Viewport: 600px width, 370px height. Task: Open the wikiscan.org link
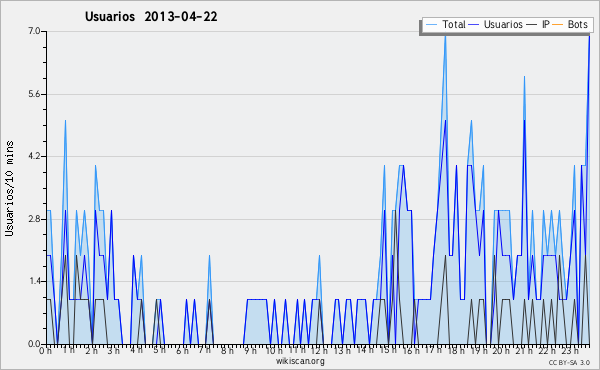point(300,361)
